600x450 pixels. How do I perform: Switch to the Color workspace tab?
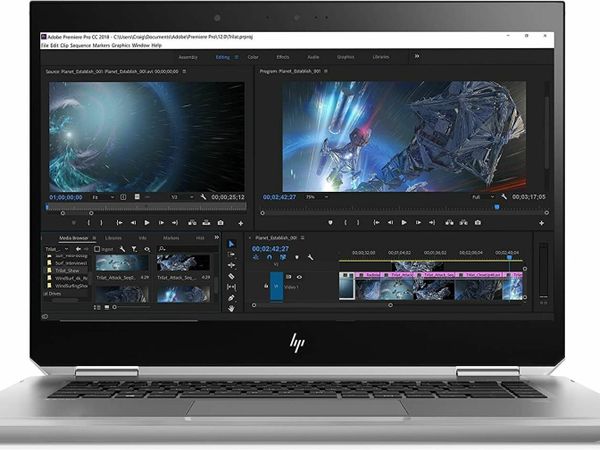[x=253, y=57]
